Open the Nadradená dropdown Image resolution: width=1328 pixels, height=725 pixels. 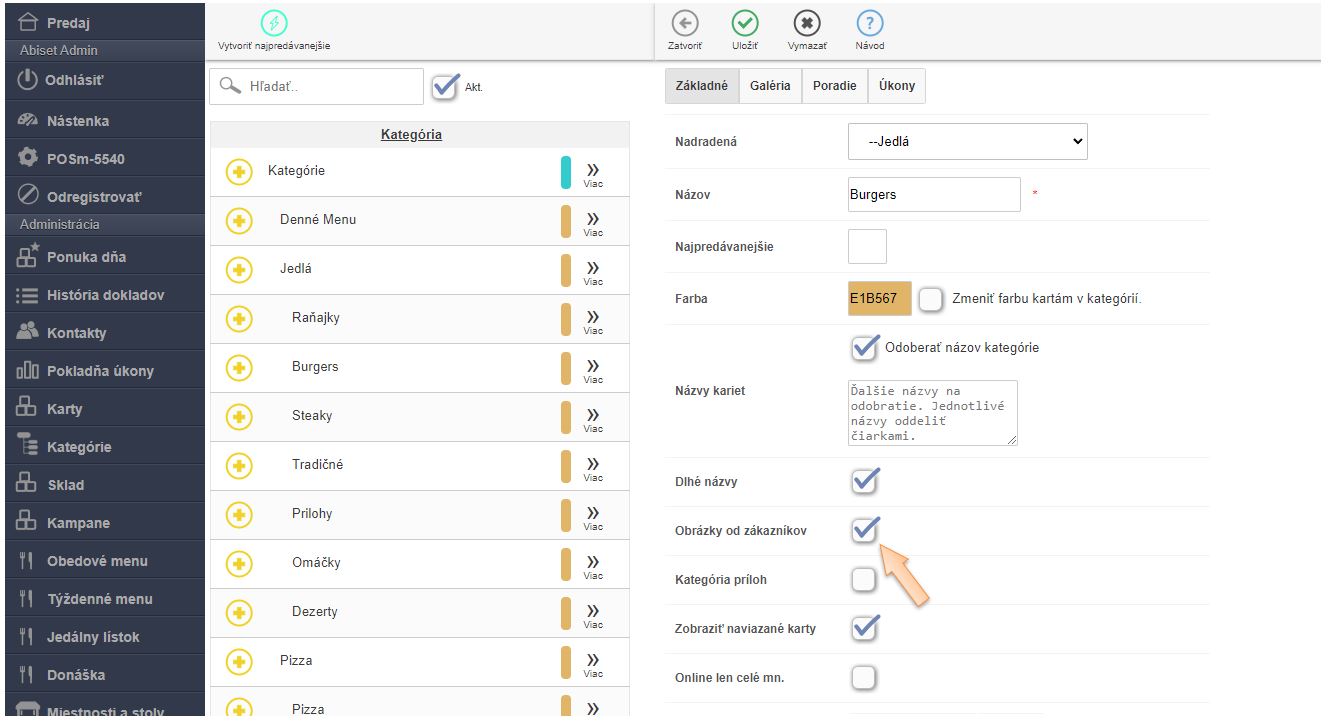(967, 142)
